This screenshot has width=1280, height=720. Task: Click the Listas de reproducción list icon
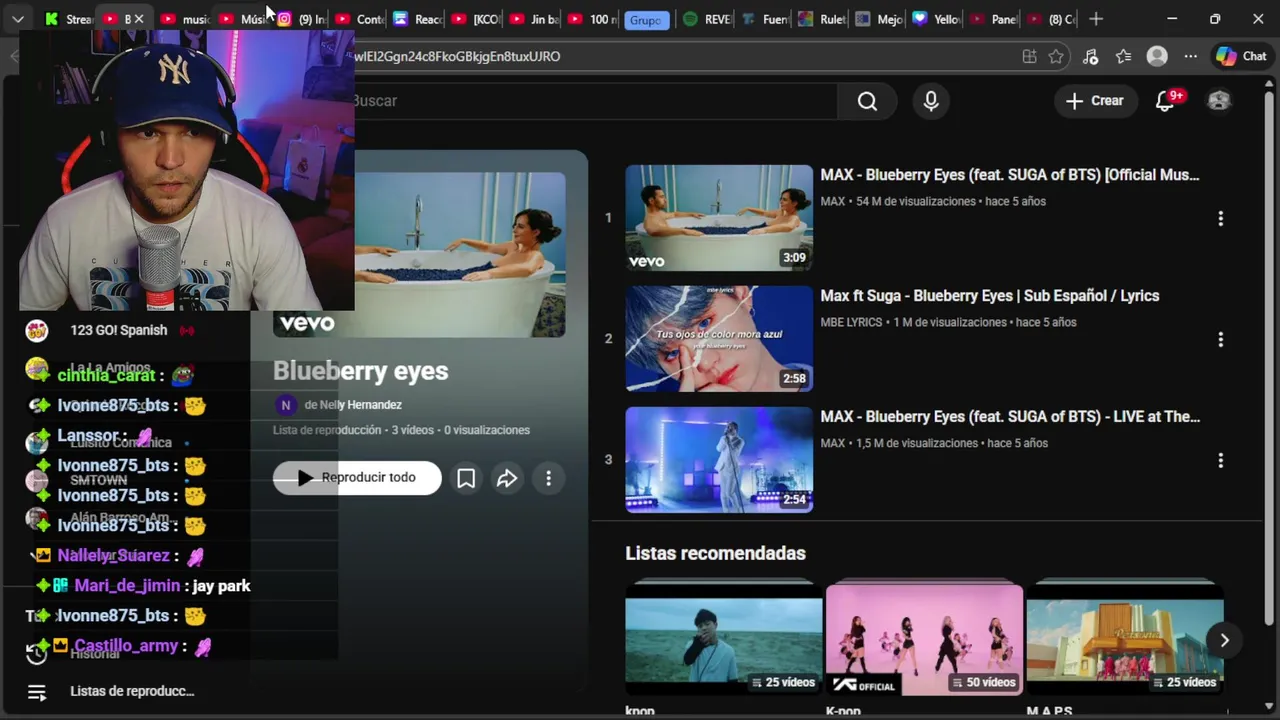[37, 692]
